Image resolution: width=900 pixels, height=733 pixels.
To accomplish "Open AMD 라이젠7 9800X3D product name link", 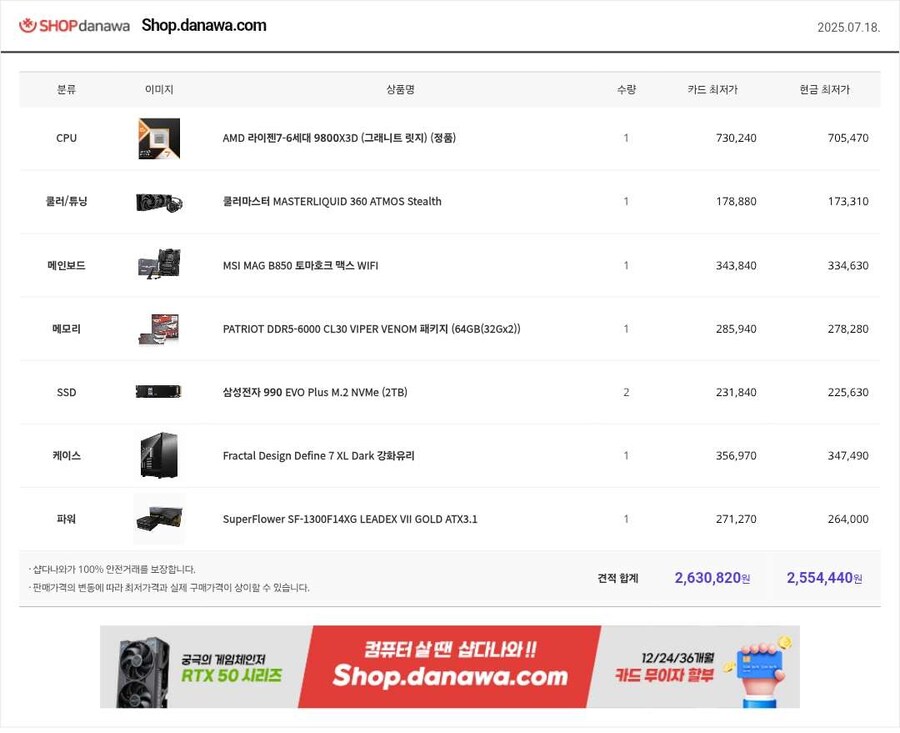I will coord(339,138).
